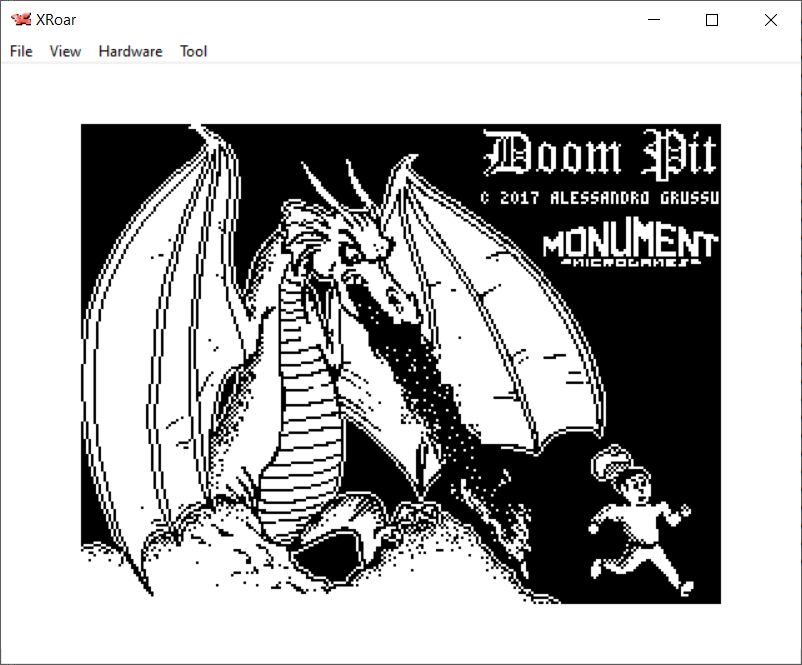Click the XRoar app icon in title bar
Screen dimensions: 802x665
[x=20, y=20]
